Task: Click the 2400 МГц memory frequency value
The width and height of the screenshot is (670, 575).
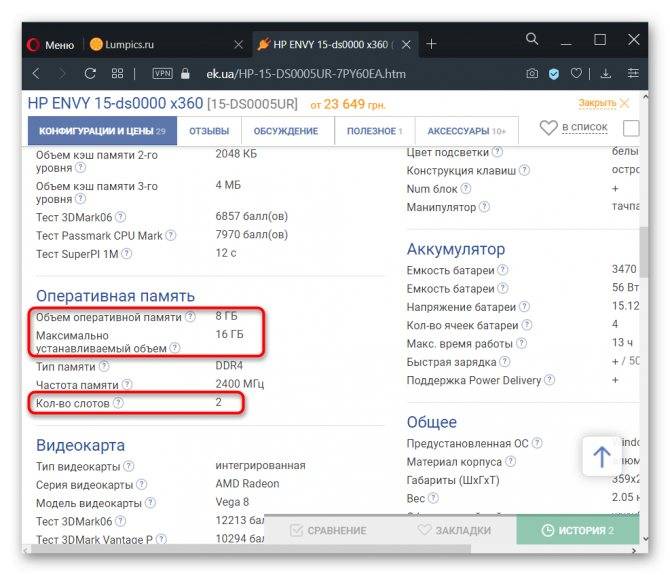Action: pyautogui.click(x=240, y=384)
